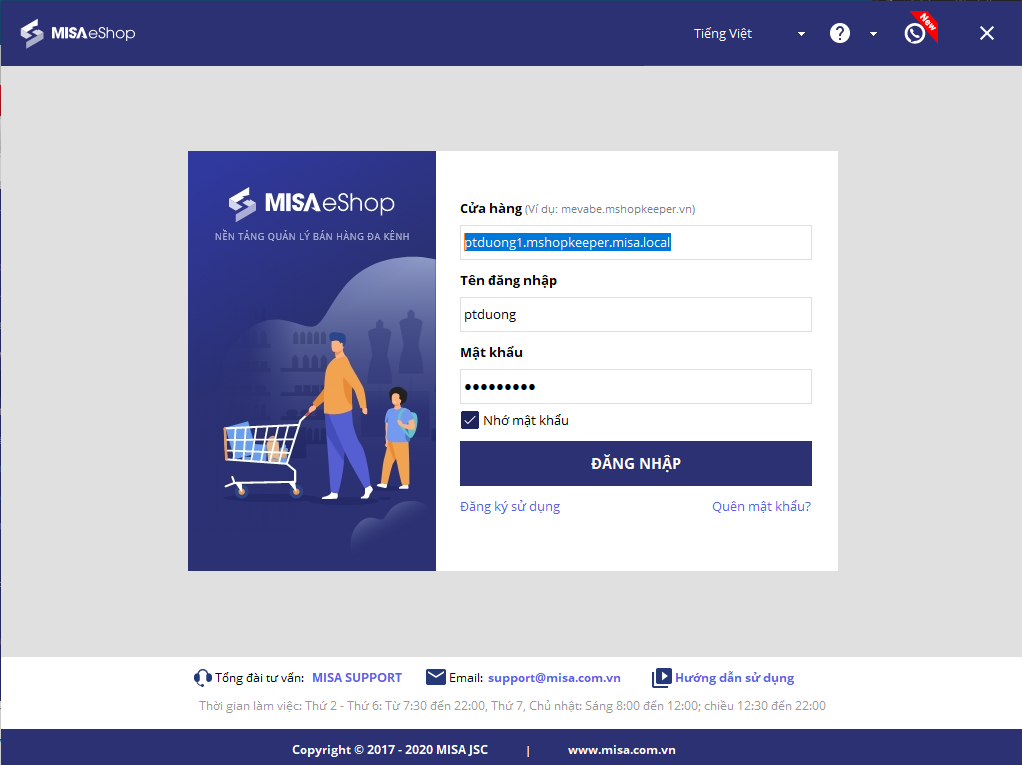Open www.misa.com.vn website link
This screenshot has width=1022, height=765.
coord(622,750)
